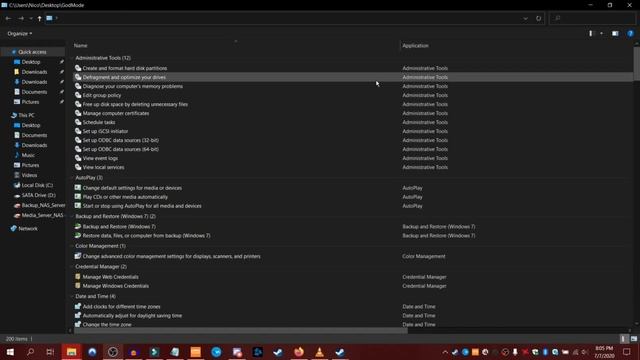This screenshot has width=640, height=360.
Task: Select 'Manage Web Credentials'
Action: point(110,277)
